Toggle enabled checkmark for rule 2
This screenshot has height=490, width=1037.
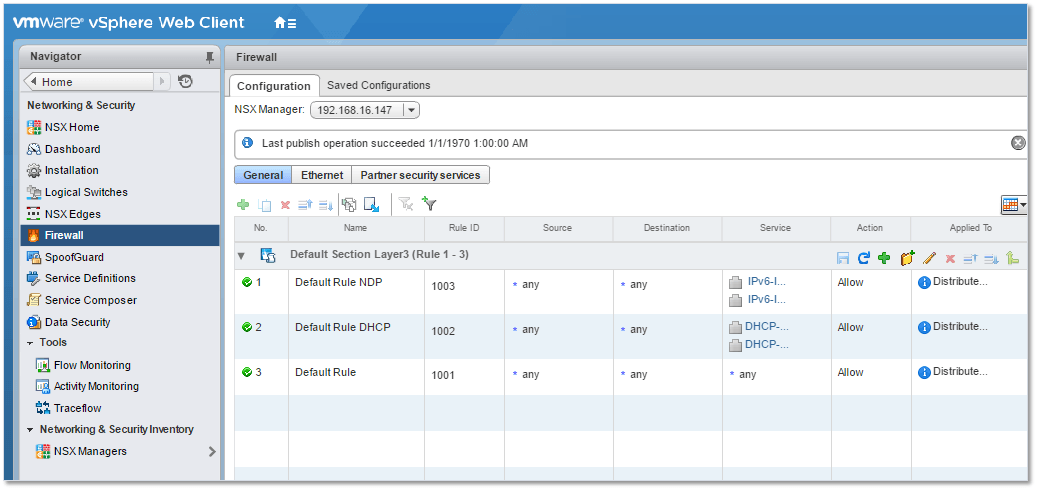247,327
